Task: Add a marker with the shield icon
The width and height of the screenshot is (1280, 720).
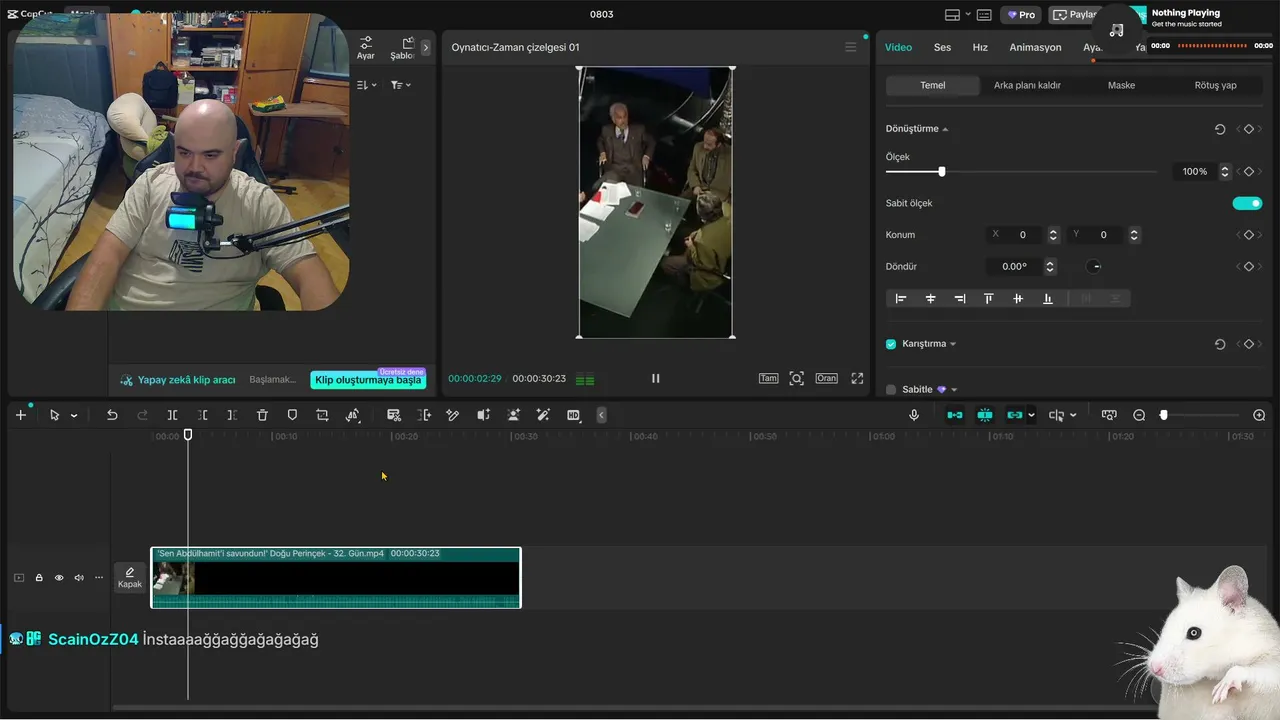Action: pyautogui.click(x=292, y=415)
